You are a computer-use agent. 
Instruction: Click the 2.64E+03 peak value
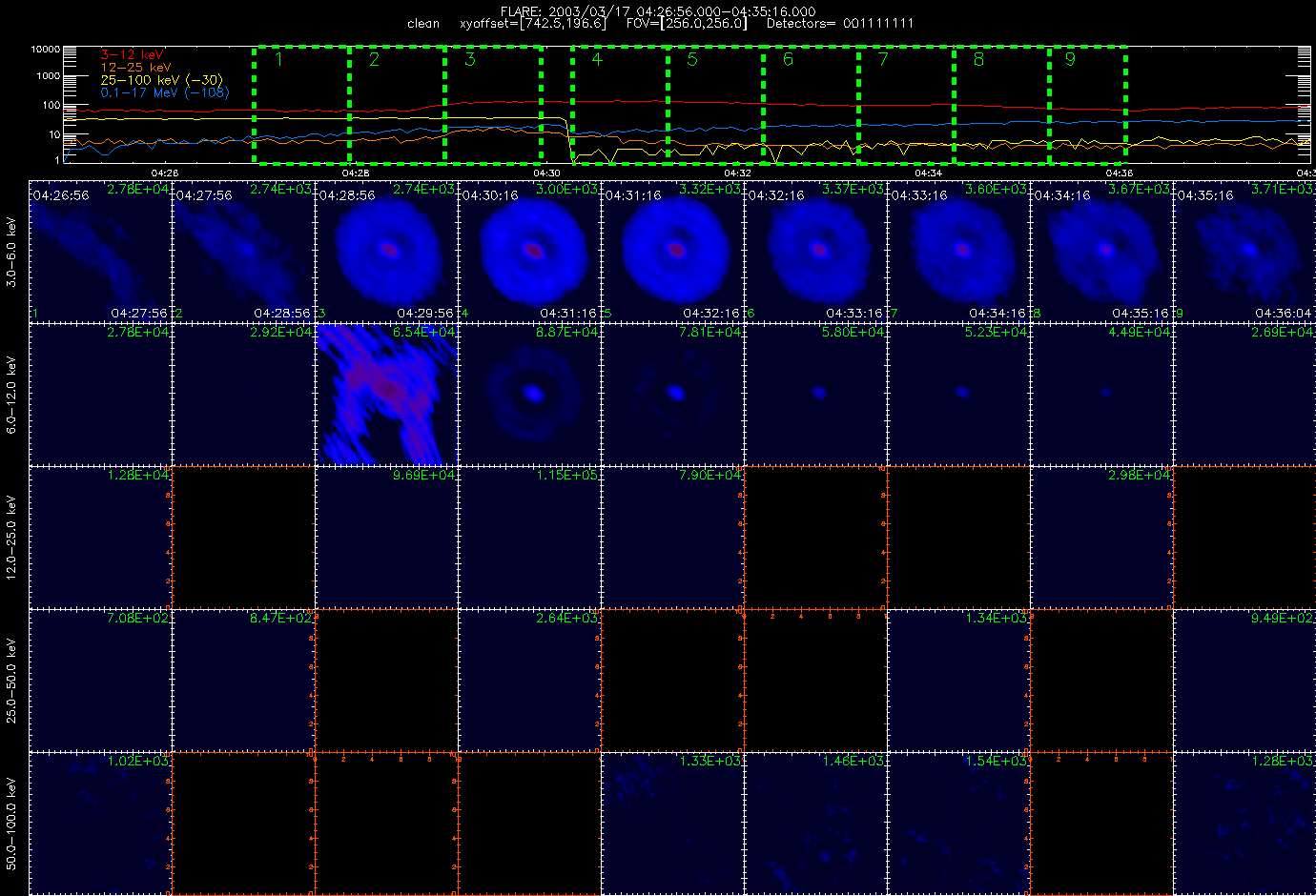tap(567, 618)
